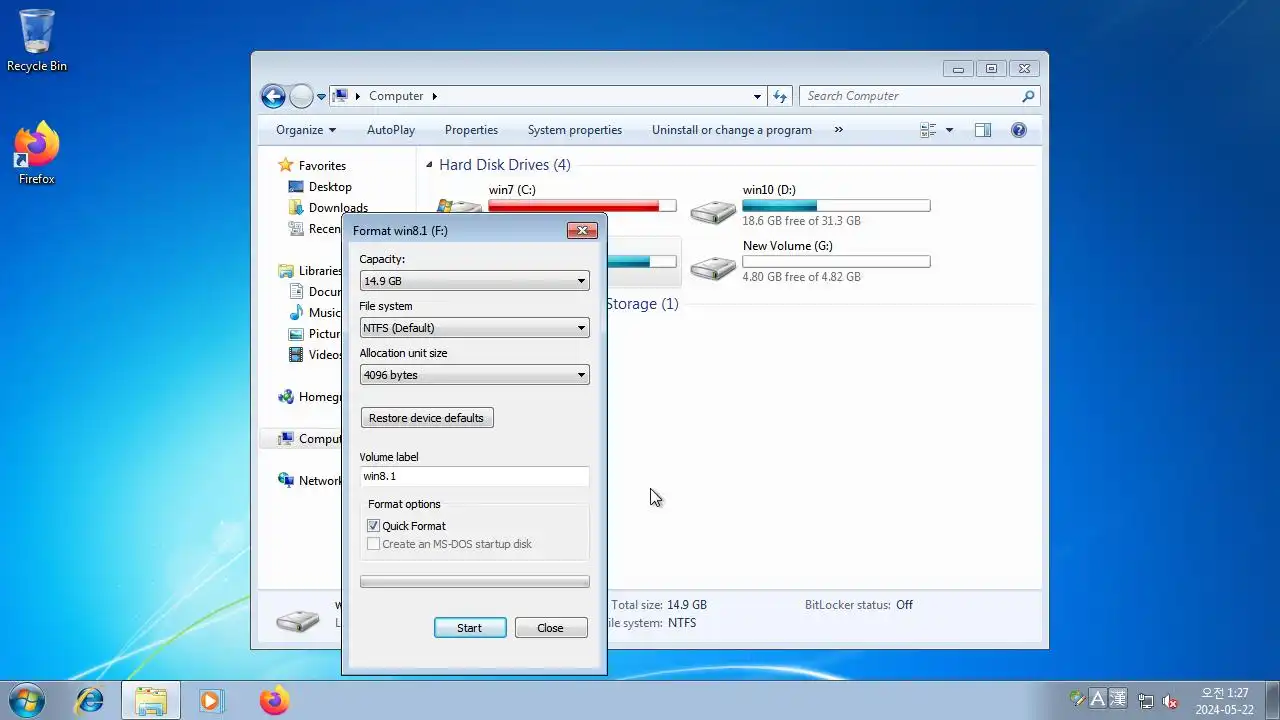Open the recent pages dropdown arrow
Image resolution: width=1280 pixels, height=720 pixels.
pos(321,97)
